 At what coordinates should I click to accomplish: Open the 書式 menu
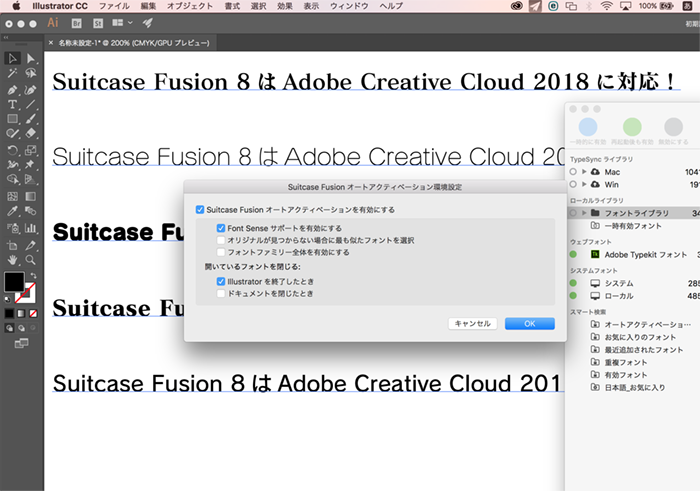point(232,6)
